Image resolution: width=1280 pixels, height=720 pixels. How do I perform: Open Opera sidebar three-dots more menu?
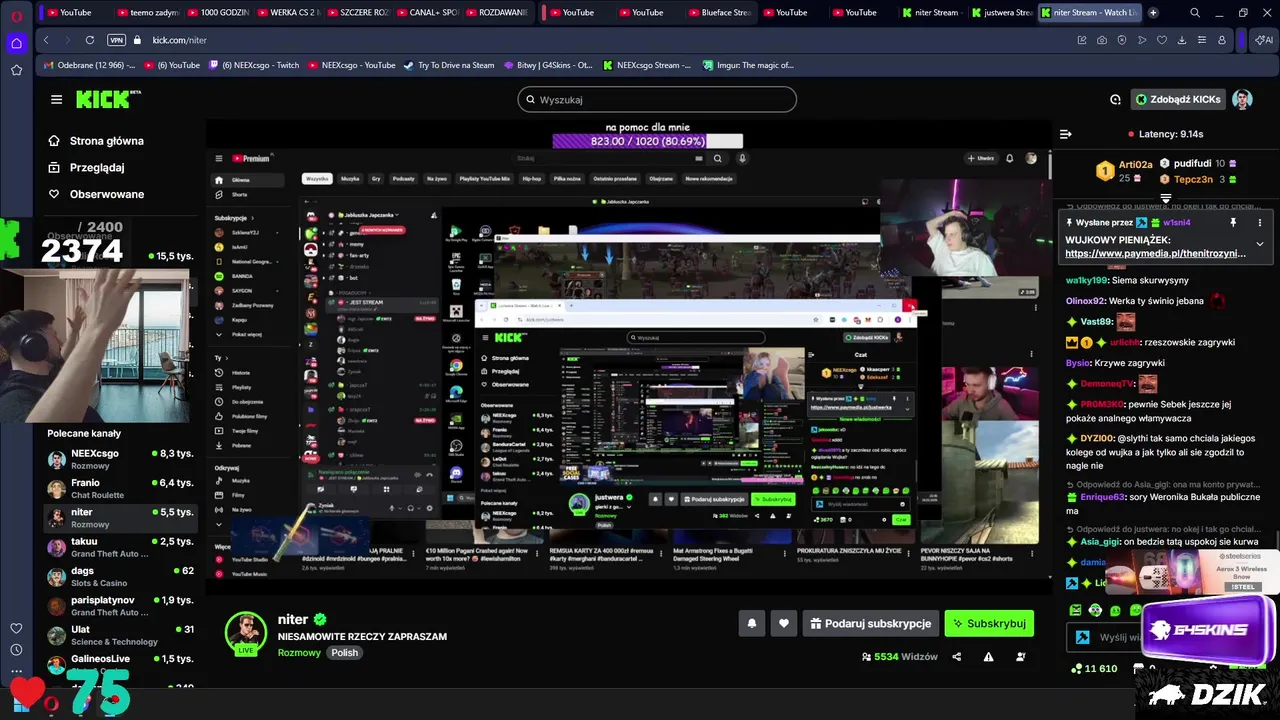point(16,671)
